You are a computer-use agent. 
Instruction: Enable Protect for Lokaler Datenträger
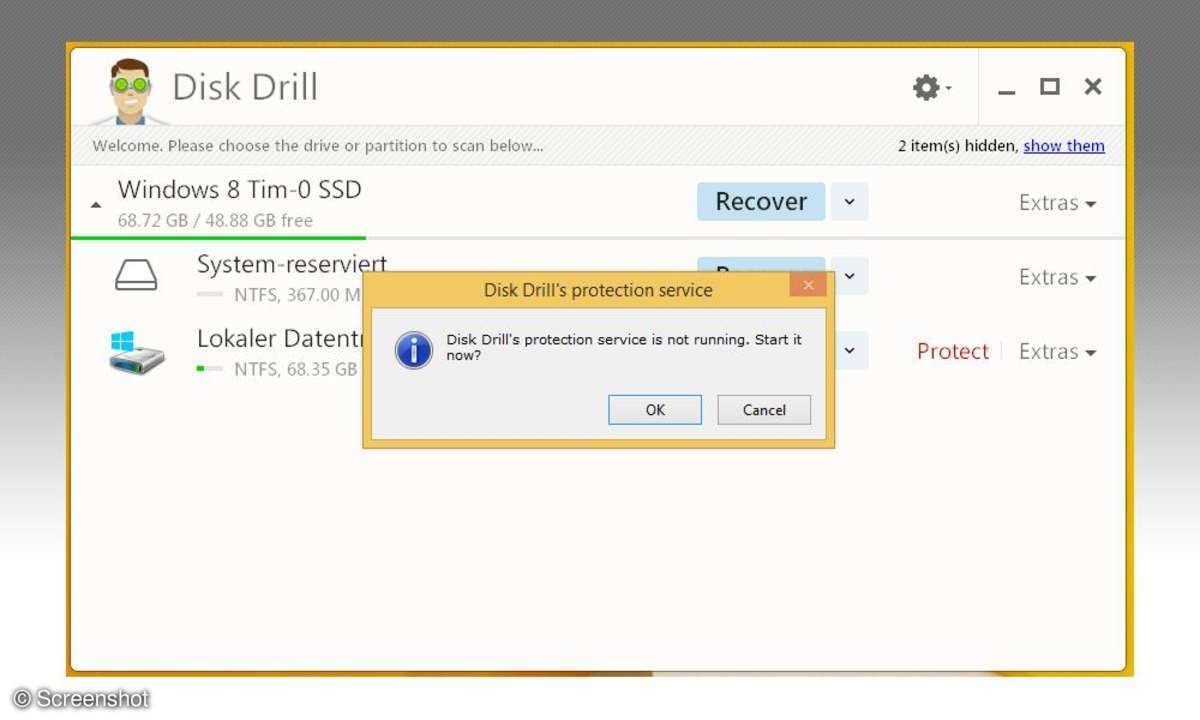click(x=952, y=352)
